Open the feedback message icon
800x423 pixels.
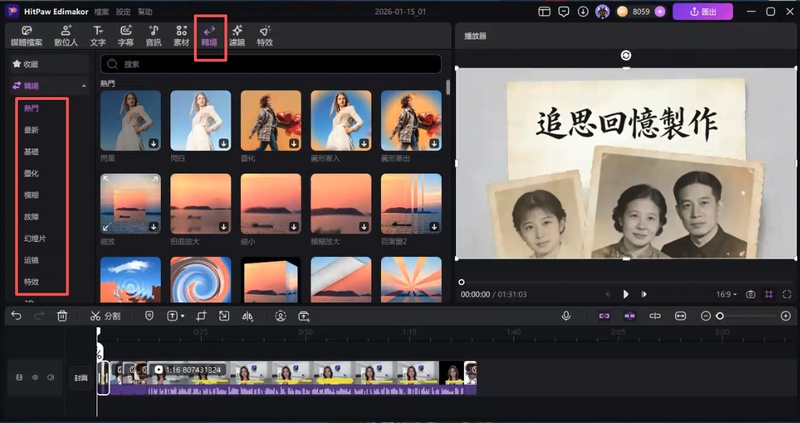coord(564,11)
